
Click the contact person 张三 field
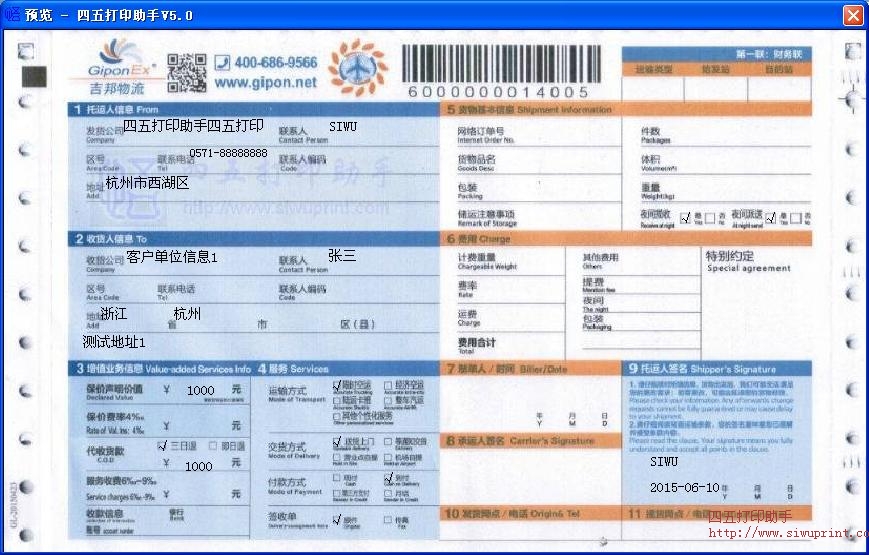(342, 256)
